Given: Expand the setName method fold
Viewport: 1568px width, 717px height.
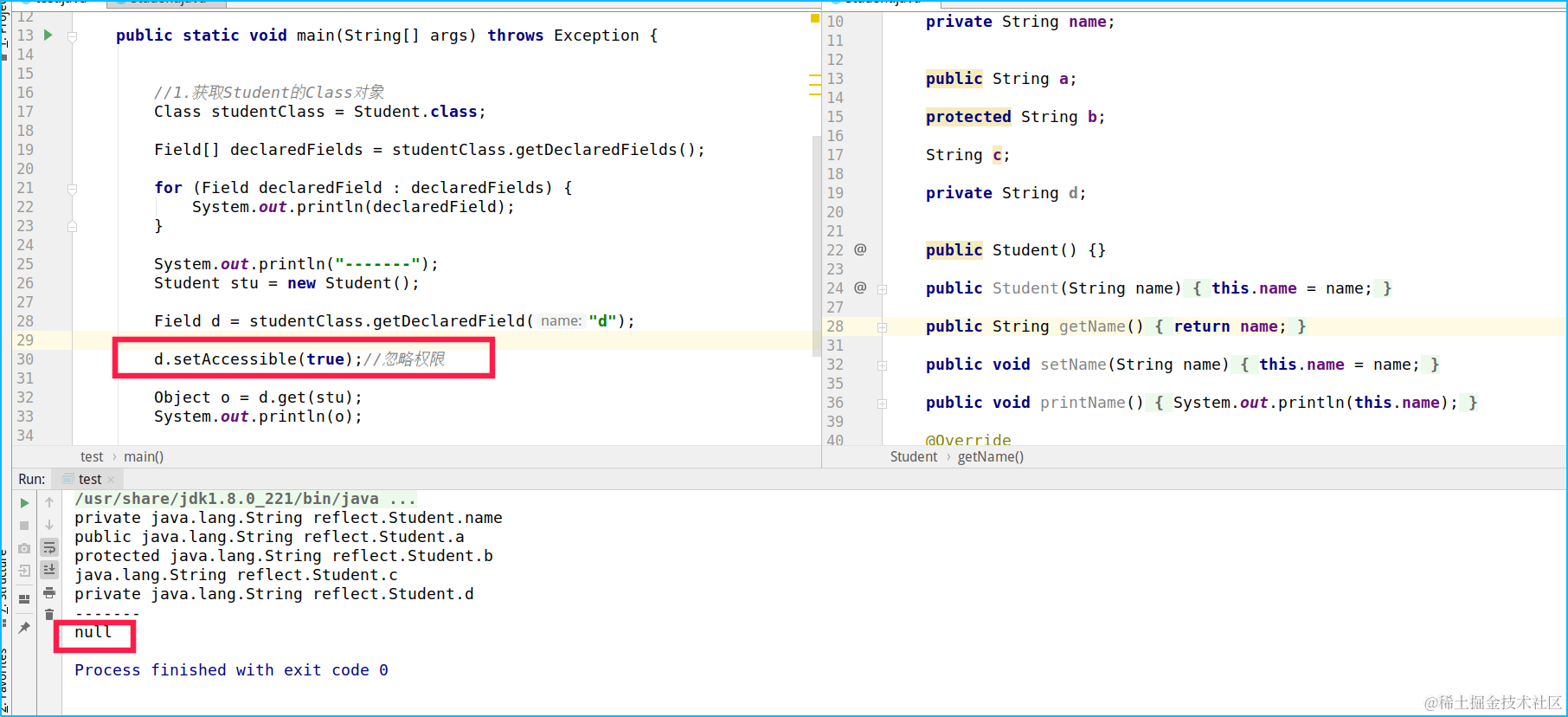Looking at the screenshot, I should 883,365.
